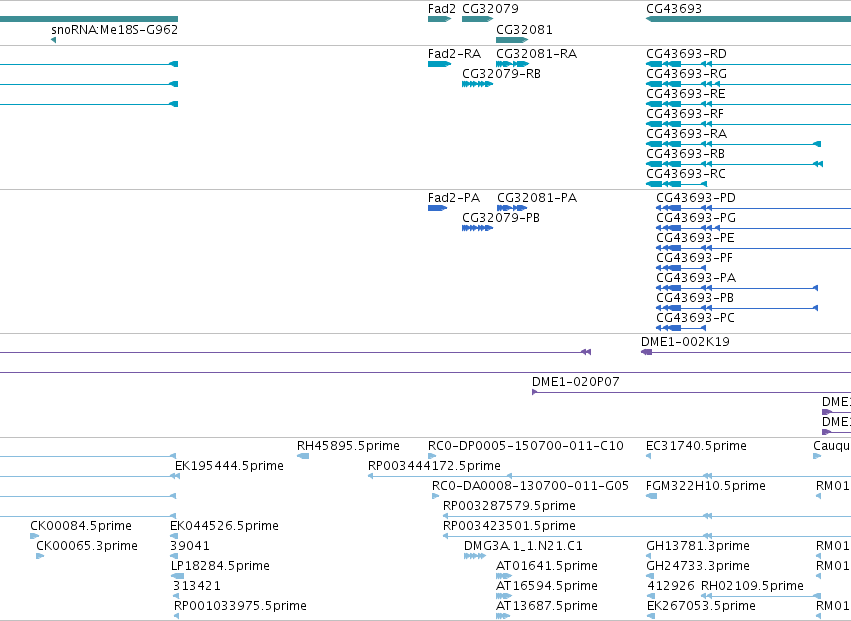This screenshot has height=621, width=851.
Task: Click the DME1-002K19 clone label
Action: [685, 342]
